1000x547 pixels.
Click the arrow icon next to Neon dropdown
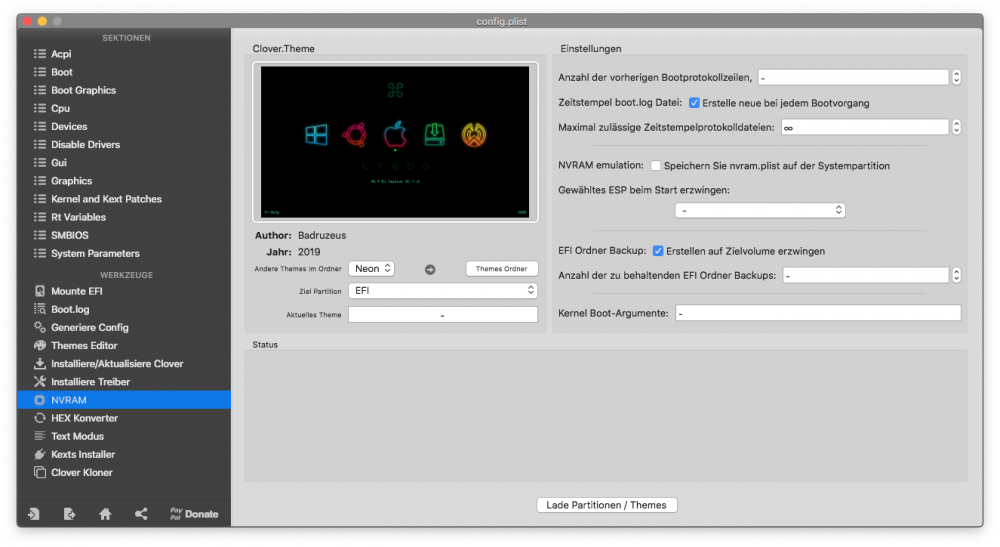[x=430, y=270]
